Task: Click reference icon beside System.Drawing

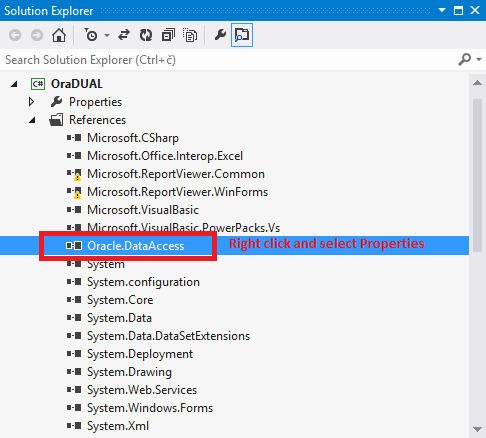Action: [74, 372]
